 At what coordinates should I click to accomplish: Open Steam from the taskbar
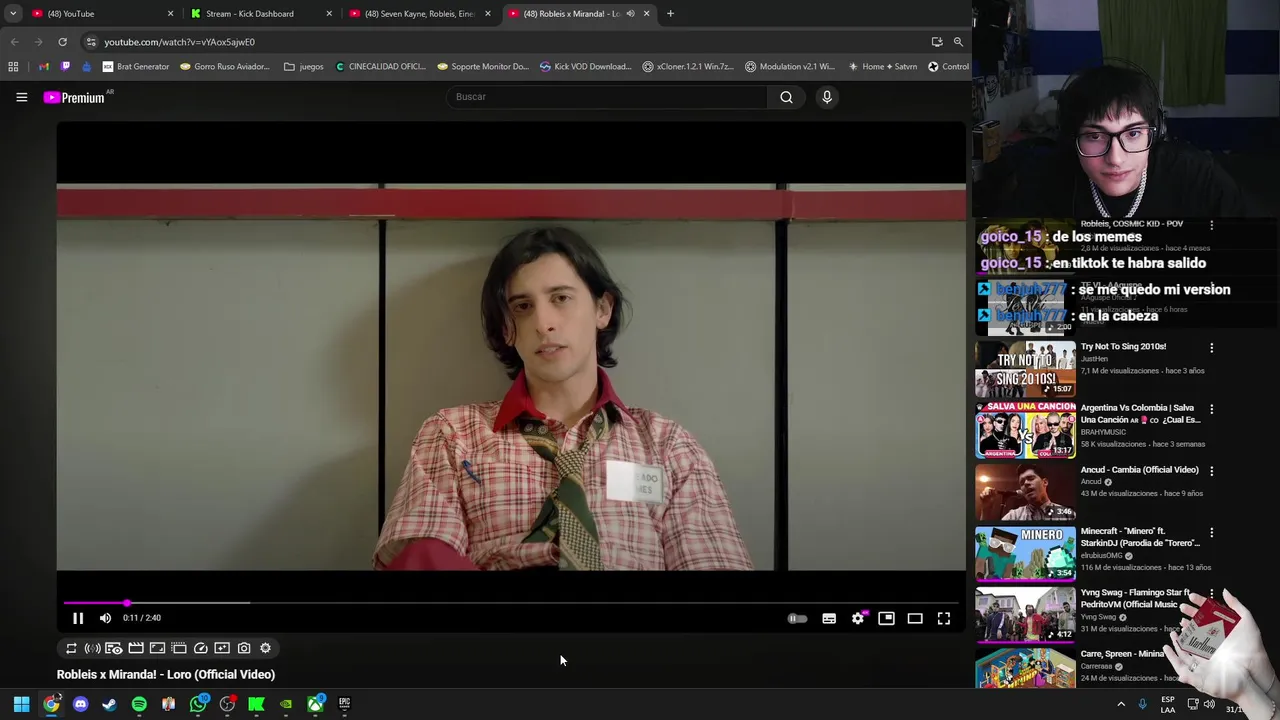(109, 704)
